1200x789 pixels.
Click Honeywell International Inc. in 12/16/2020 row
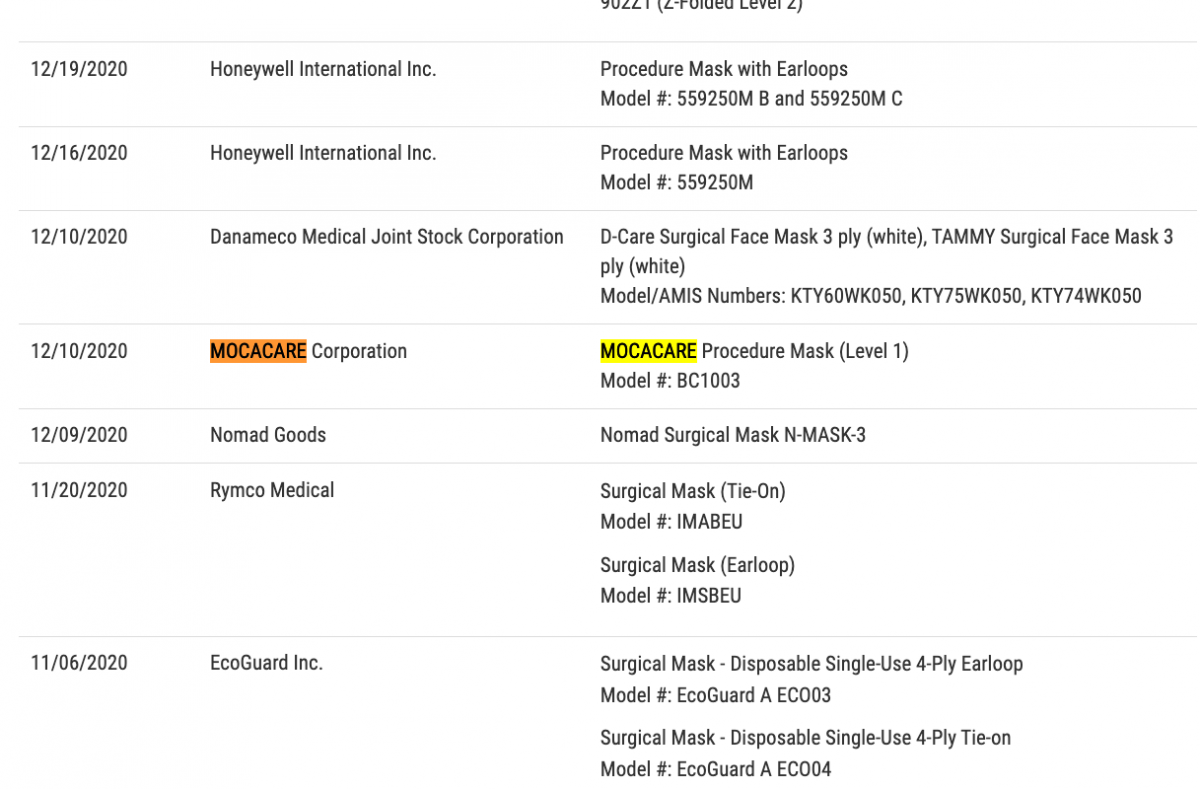click(x=323, y=153)
